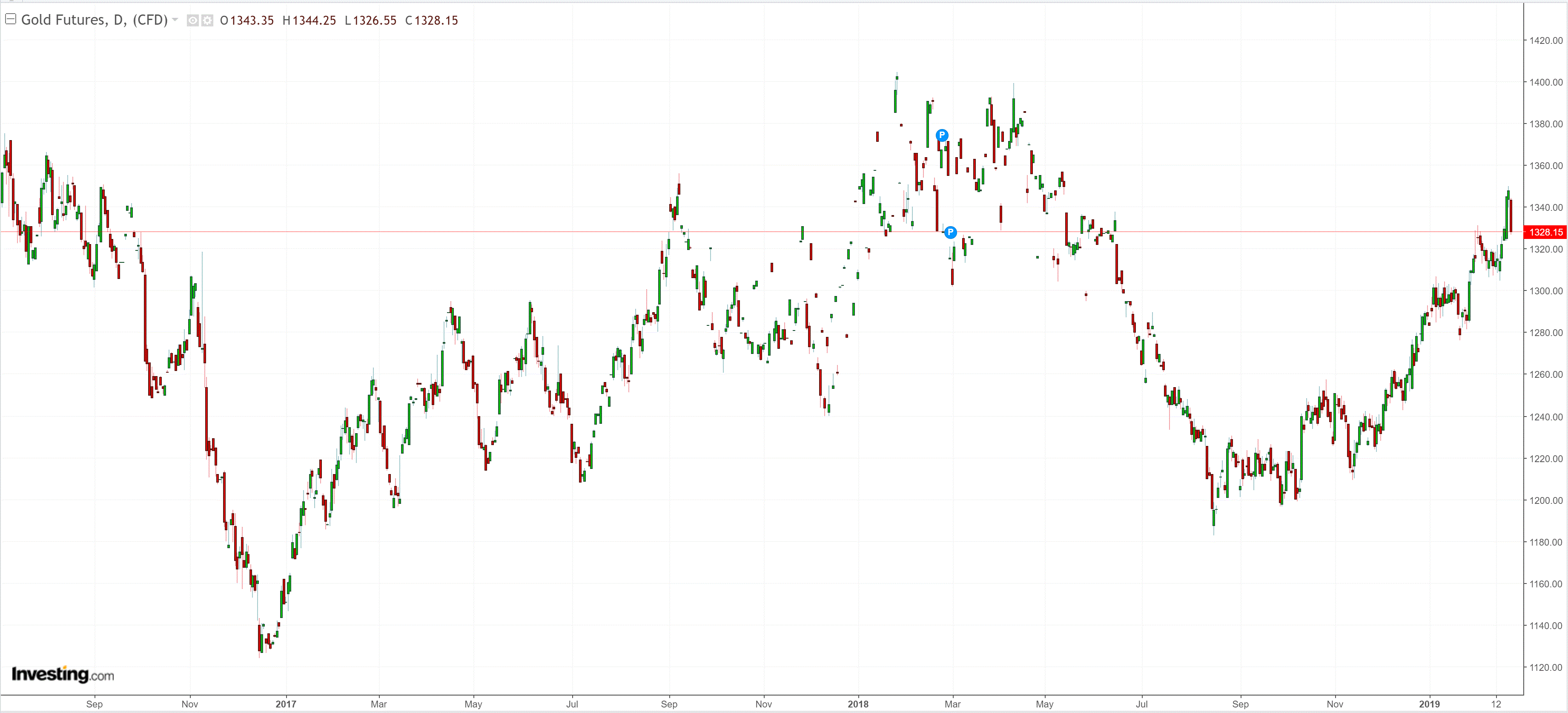Image resolution: width=1568 pixels, height=713 pixels.
Task: Click the red 1328.15 current price label
Action: click(1545, 232)
